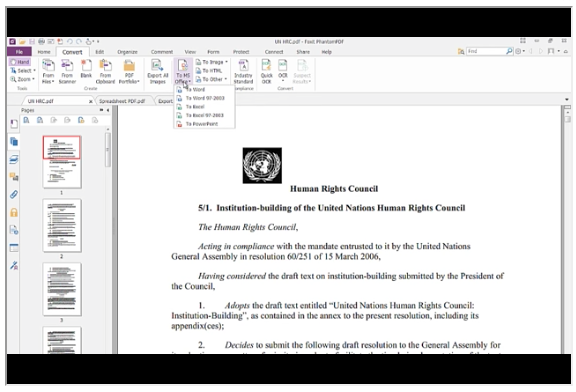This screenshot has height=392, width=576.
Task: Click the Pages panel thumbnail scrollbar
Action: click(108, 150)
